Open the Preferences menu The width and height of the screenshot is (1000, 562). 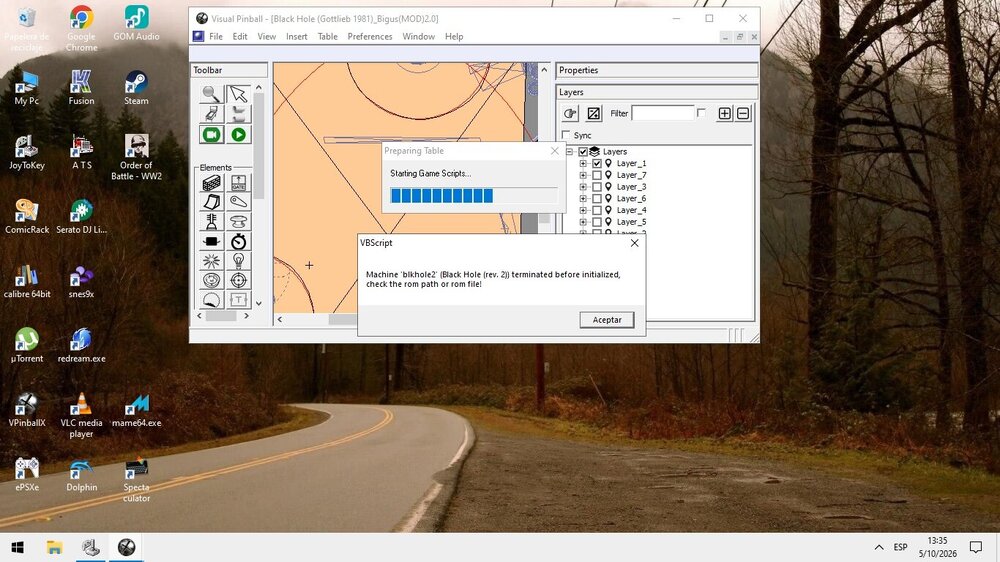pos(370,36)
